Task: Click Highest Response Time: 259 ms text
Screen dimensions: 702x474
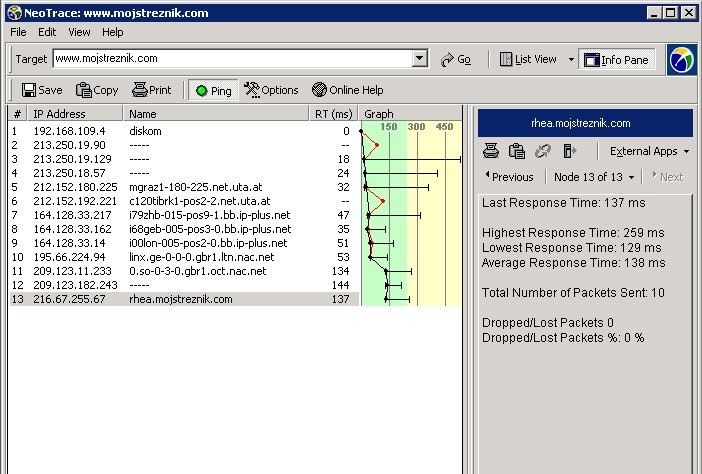Action: coord(573,233)
